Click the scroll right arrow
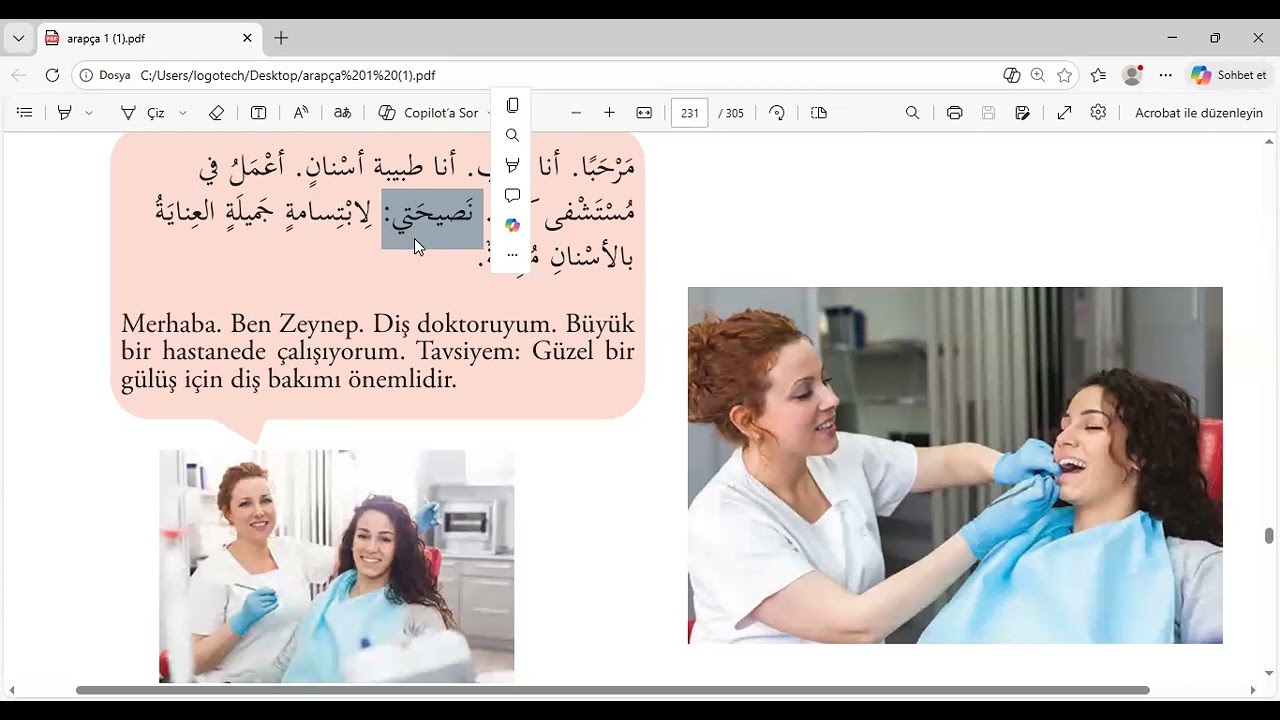 1253,690
